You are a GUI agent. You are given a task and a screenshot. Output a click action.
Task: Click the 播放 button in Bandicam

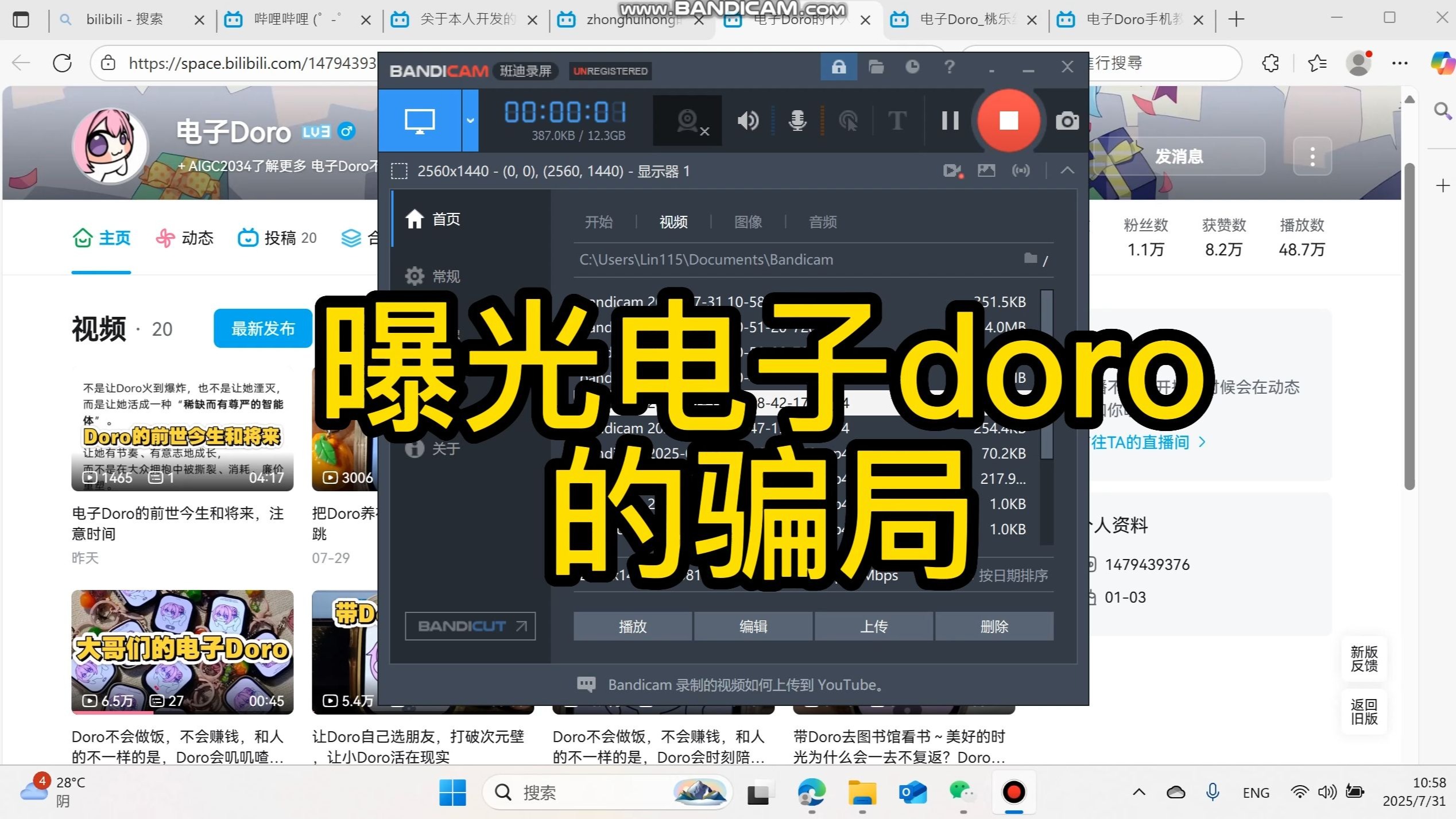pyautogui.click(x=633, y=626)
